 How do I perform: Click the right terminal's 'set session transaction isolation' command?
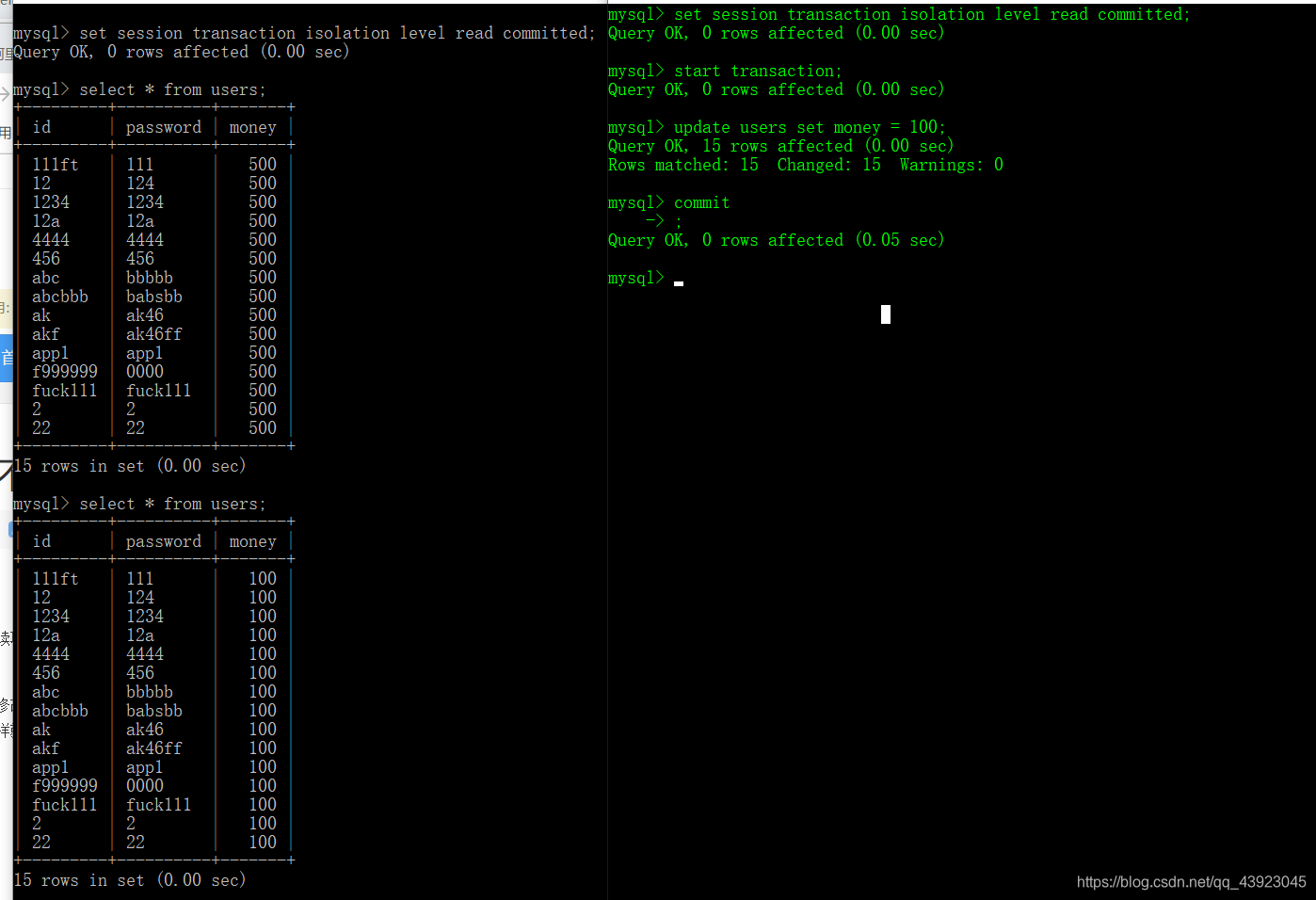(932, 14)
